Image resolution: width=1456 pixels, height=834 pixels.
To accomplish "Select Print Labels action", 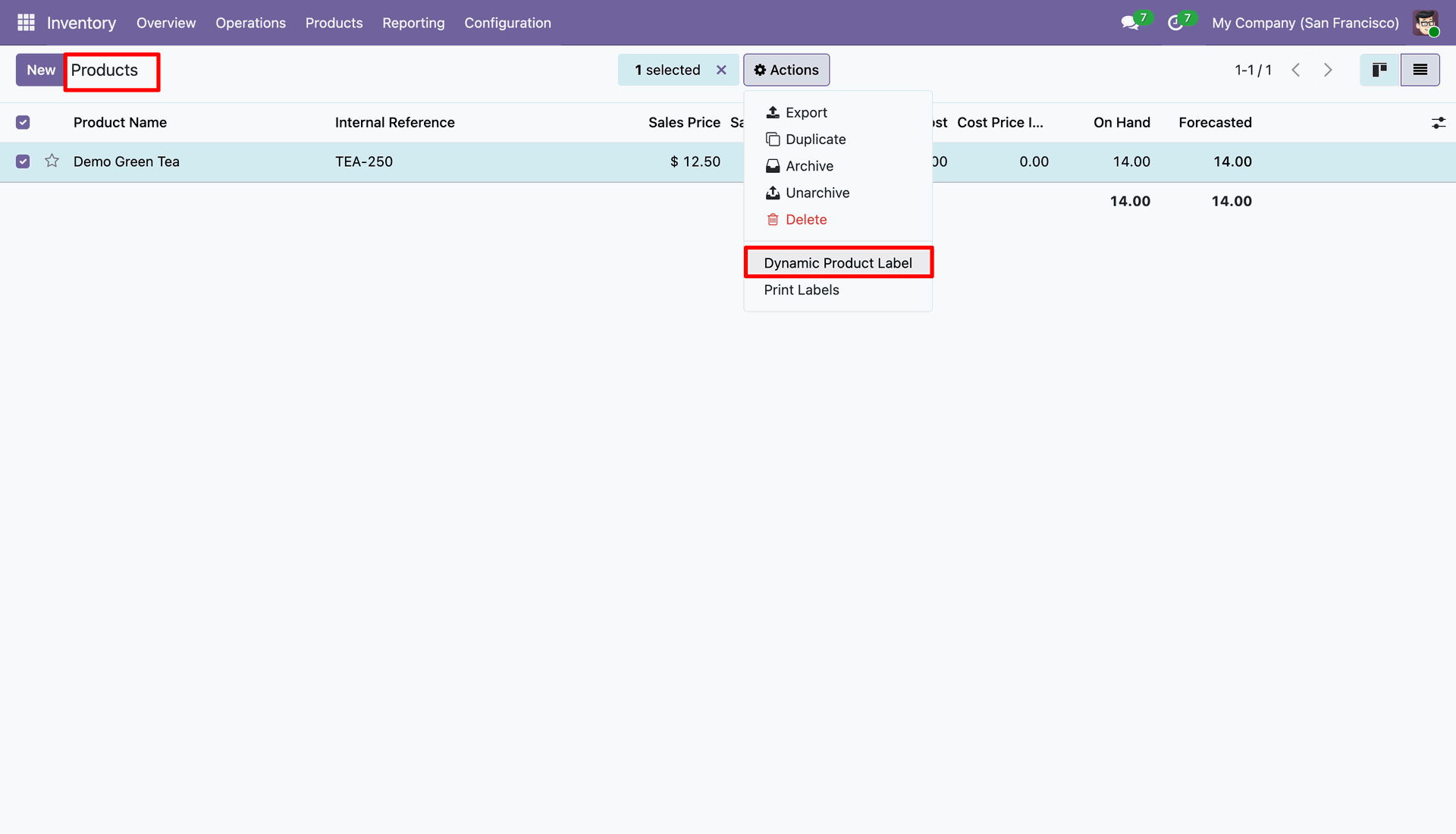I will coord(838,290).
